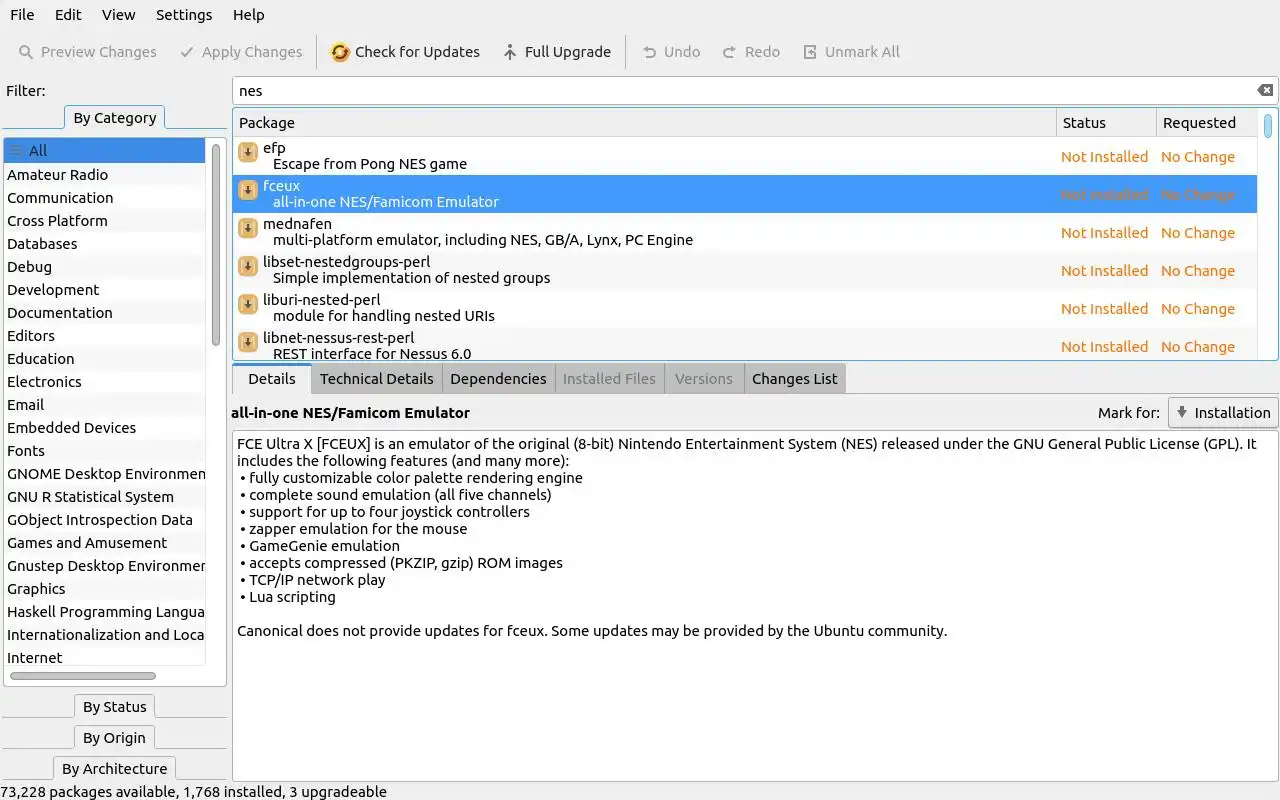The image size is (1280, 800).
Task: Clear the search field with the X icon
Action: [1265, 90]
